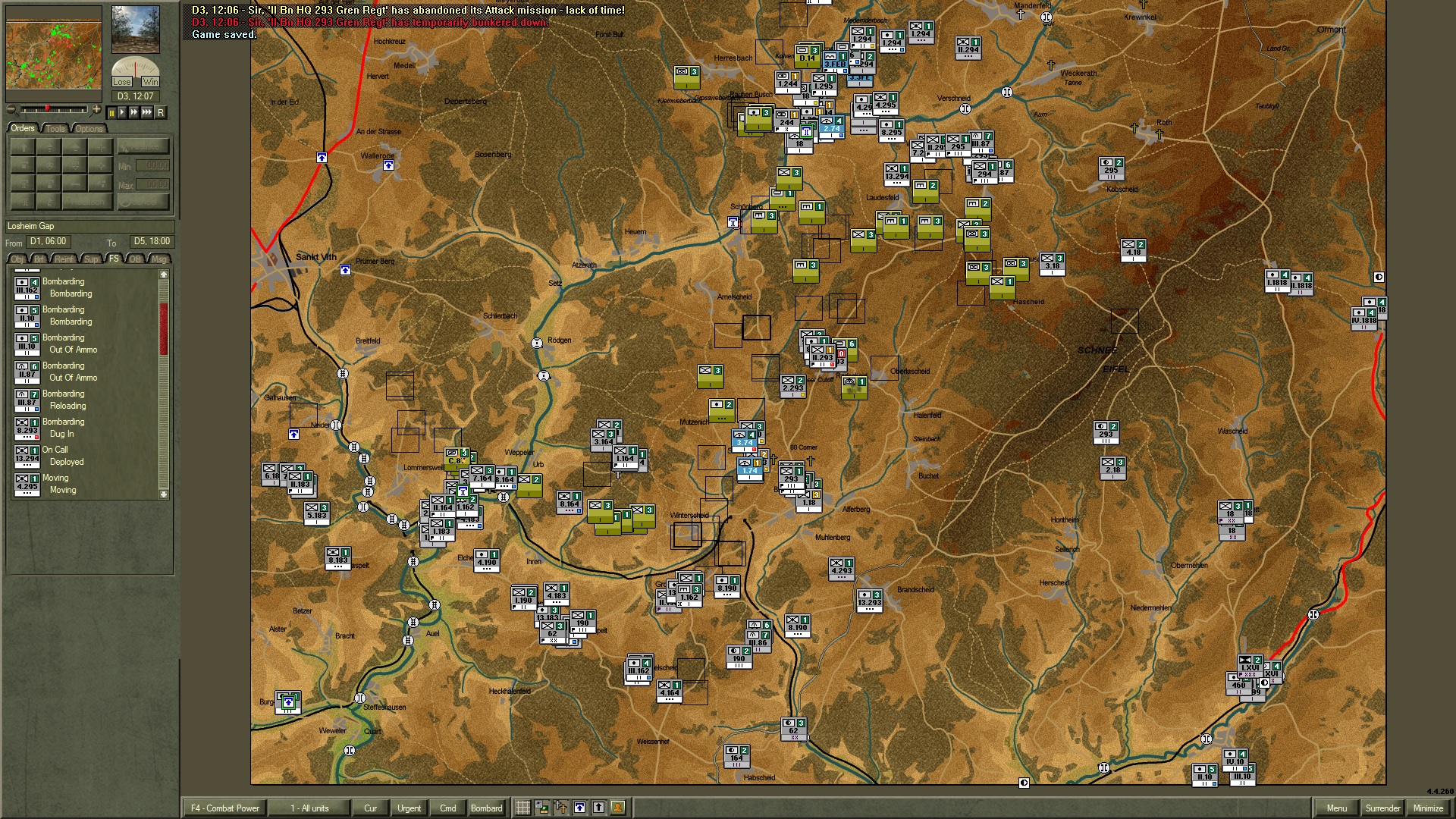Toggle the orange commander portrait icon

tap(617, 808)
